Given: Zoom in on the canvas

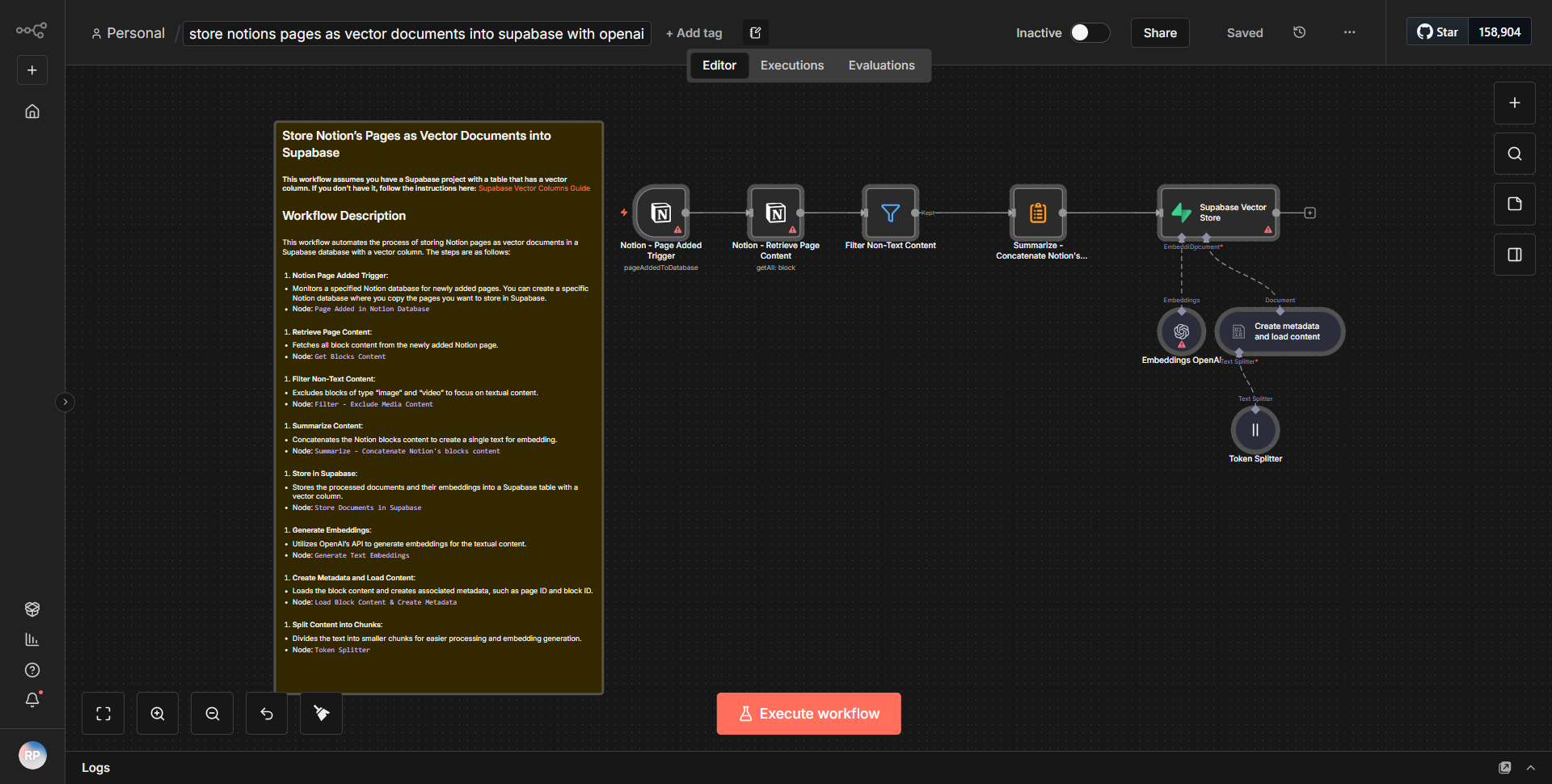Looking at the screenshot, I should pos(158,714).
